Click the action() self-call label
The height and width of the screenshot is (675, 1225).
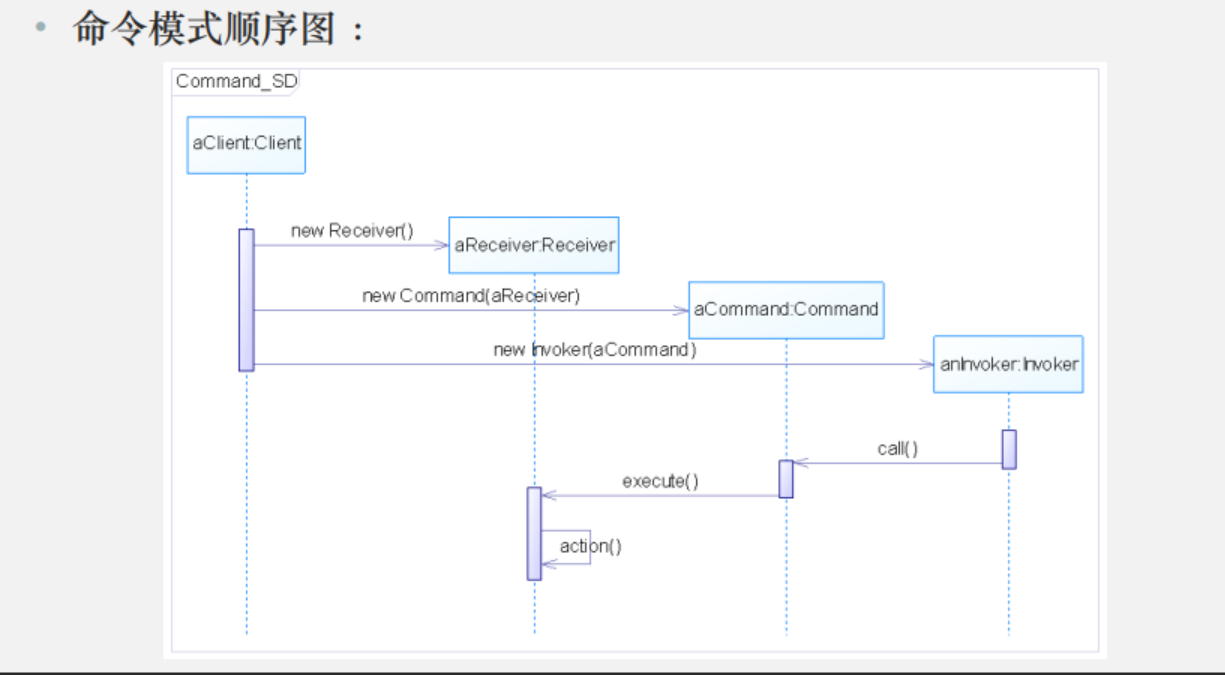(590, 546)
